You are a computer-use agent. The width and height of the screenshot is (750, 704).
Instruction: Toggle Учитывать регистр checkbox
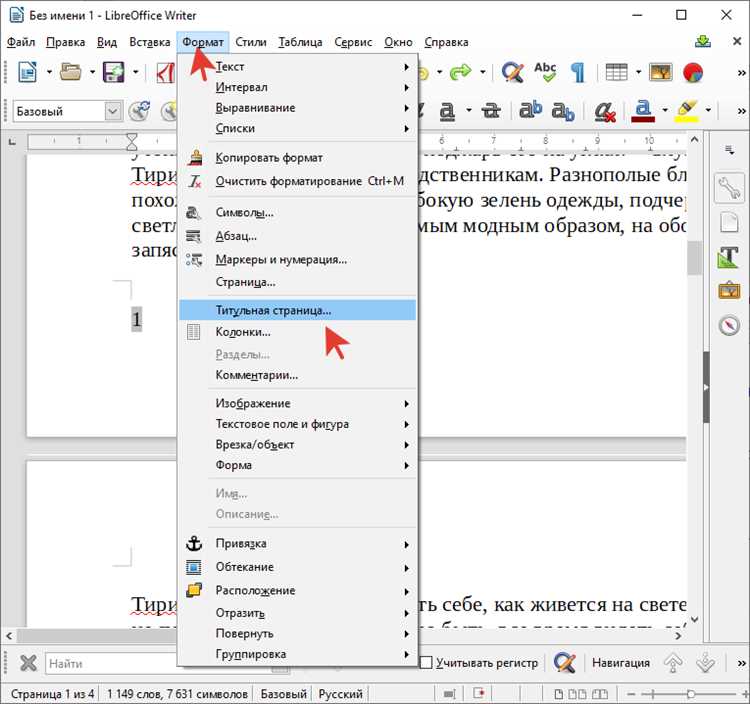426,663
